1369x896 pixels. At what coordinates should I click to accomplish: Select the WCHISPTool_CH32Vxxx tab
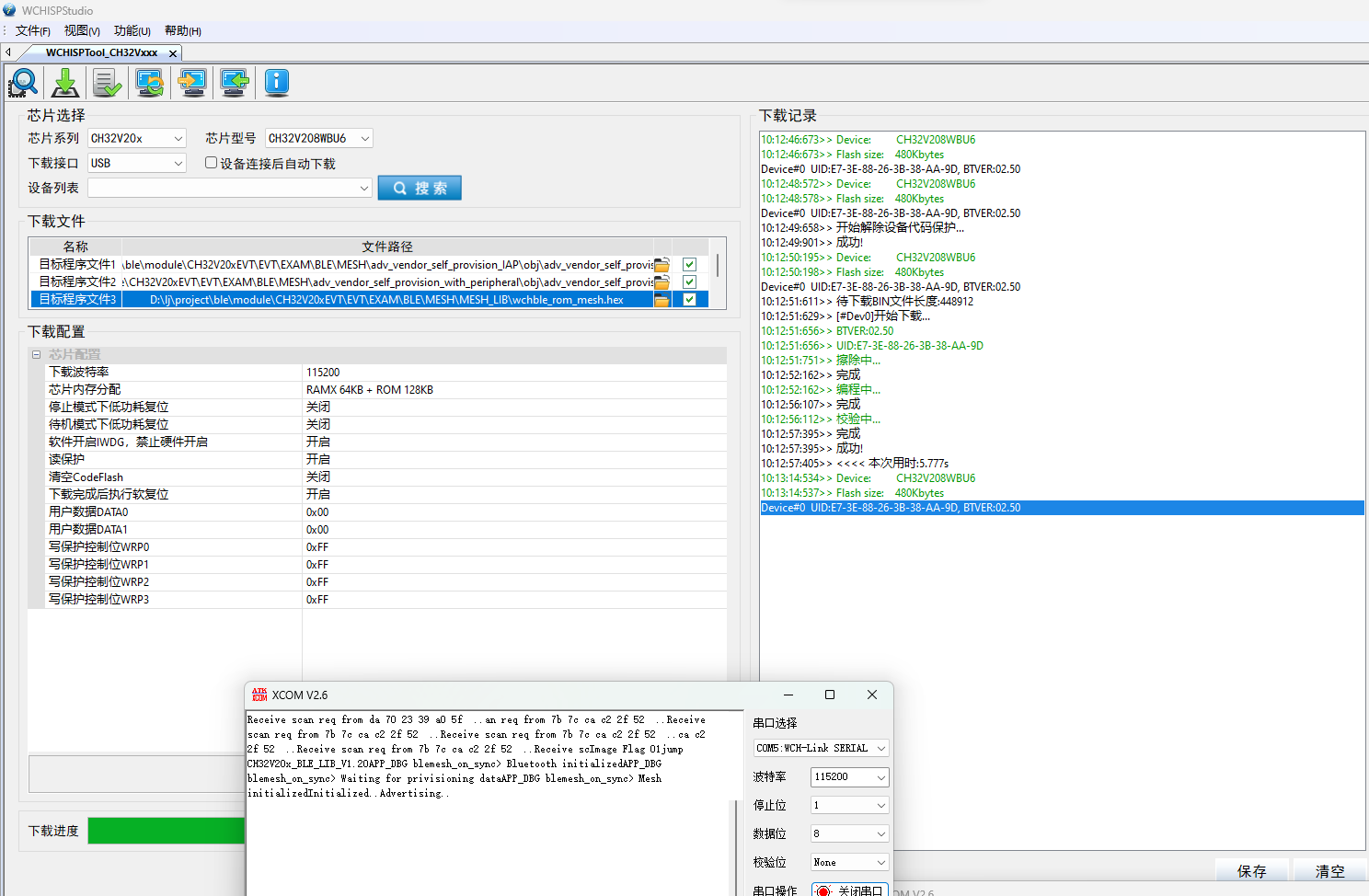pos(101,53)
